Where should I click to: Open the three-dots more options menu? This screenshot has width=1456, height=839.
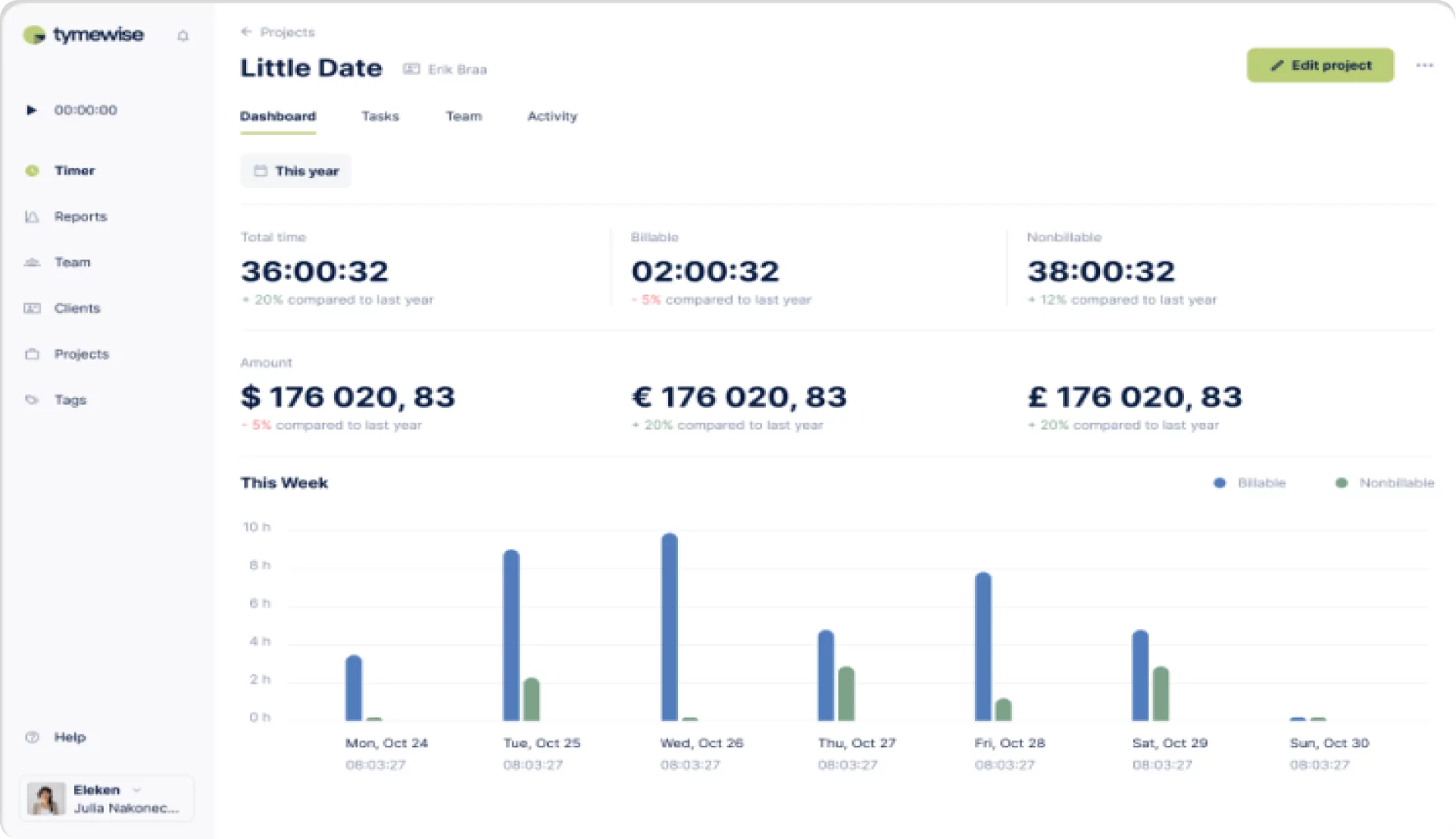tap(1424, 65)
